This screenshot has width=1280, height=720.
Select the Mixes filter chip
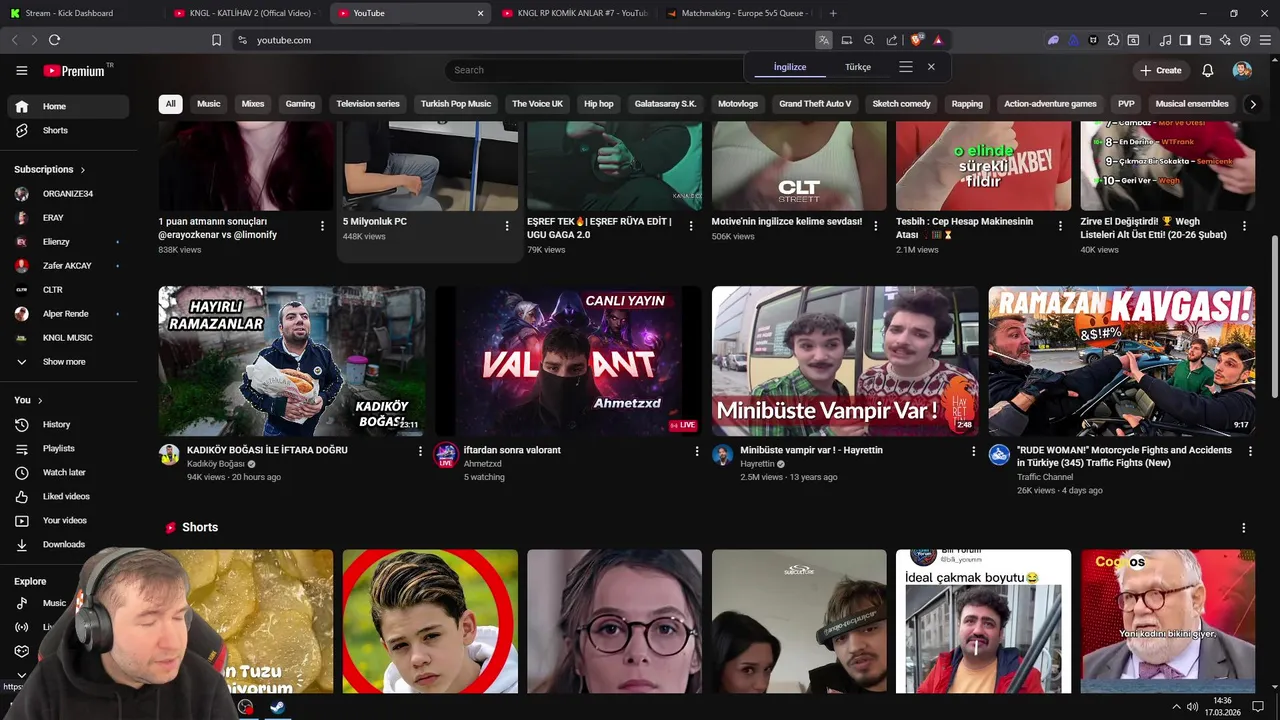(x=253, y=104)
